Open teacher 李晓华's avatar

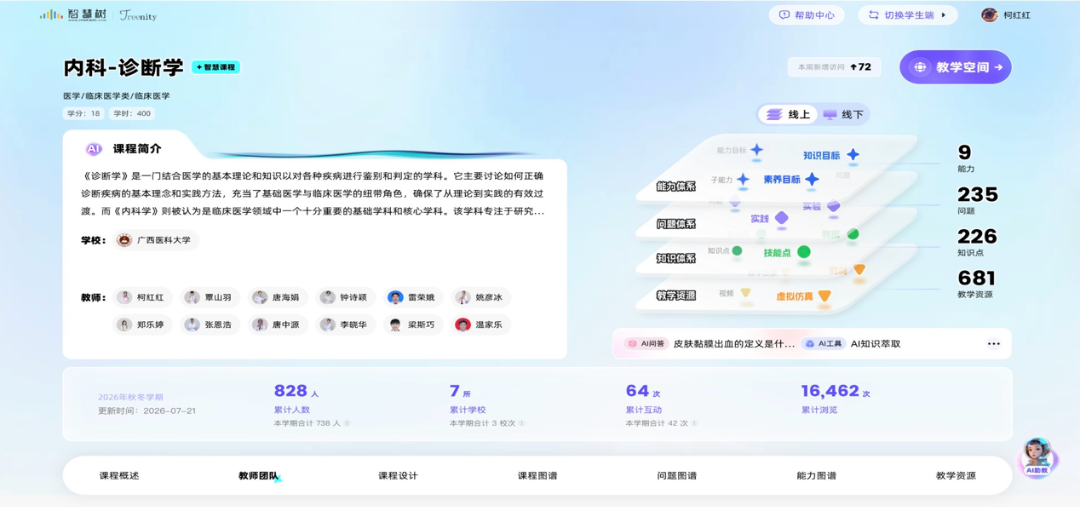pos(327,325)
